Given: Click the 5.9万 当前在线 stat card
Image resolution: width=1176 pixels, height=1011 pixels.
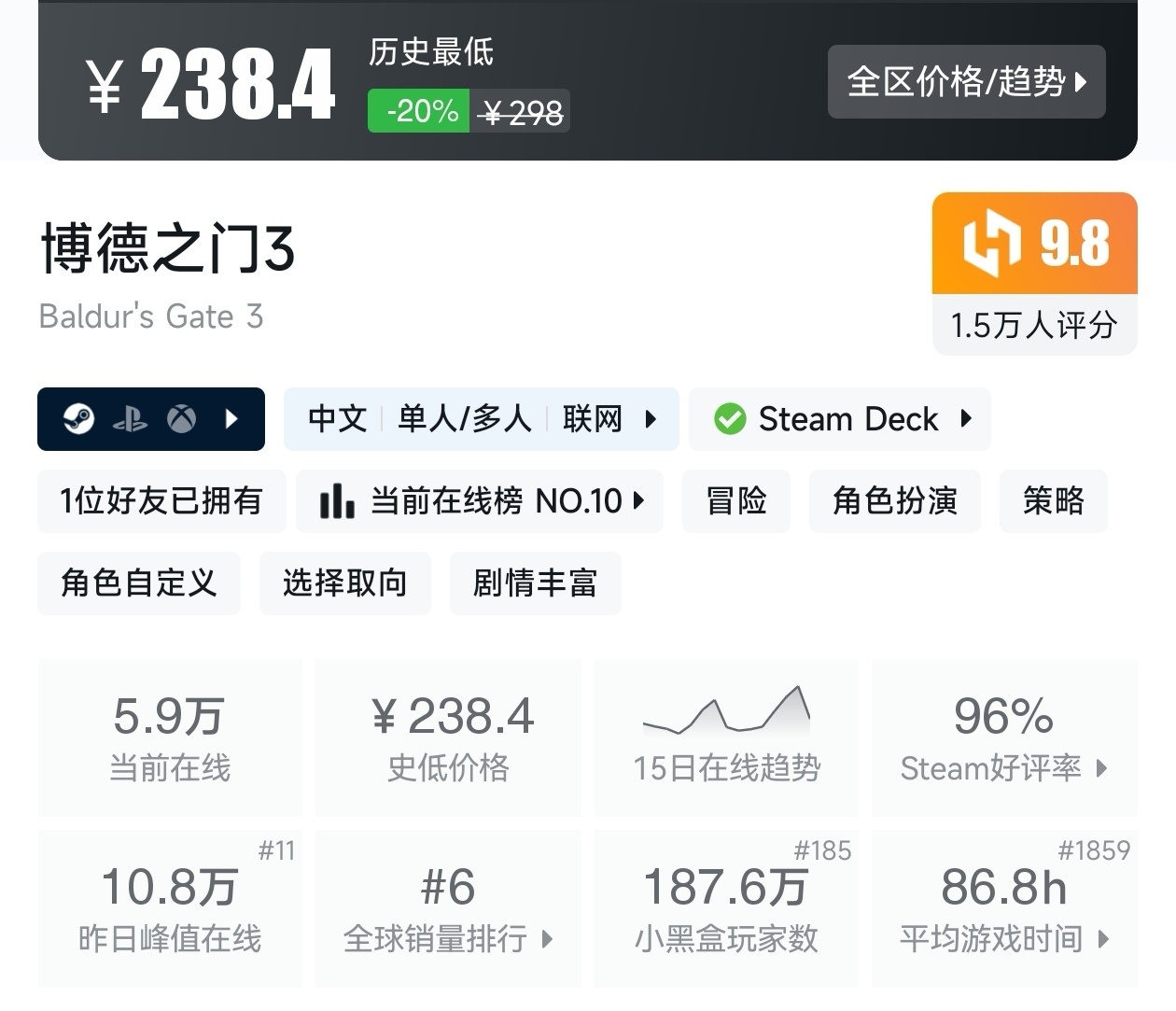Looking at the screenshot, I should (x=170, y=737).
